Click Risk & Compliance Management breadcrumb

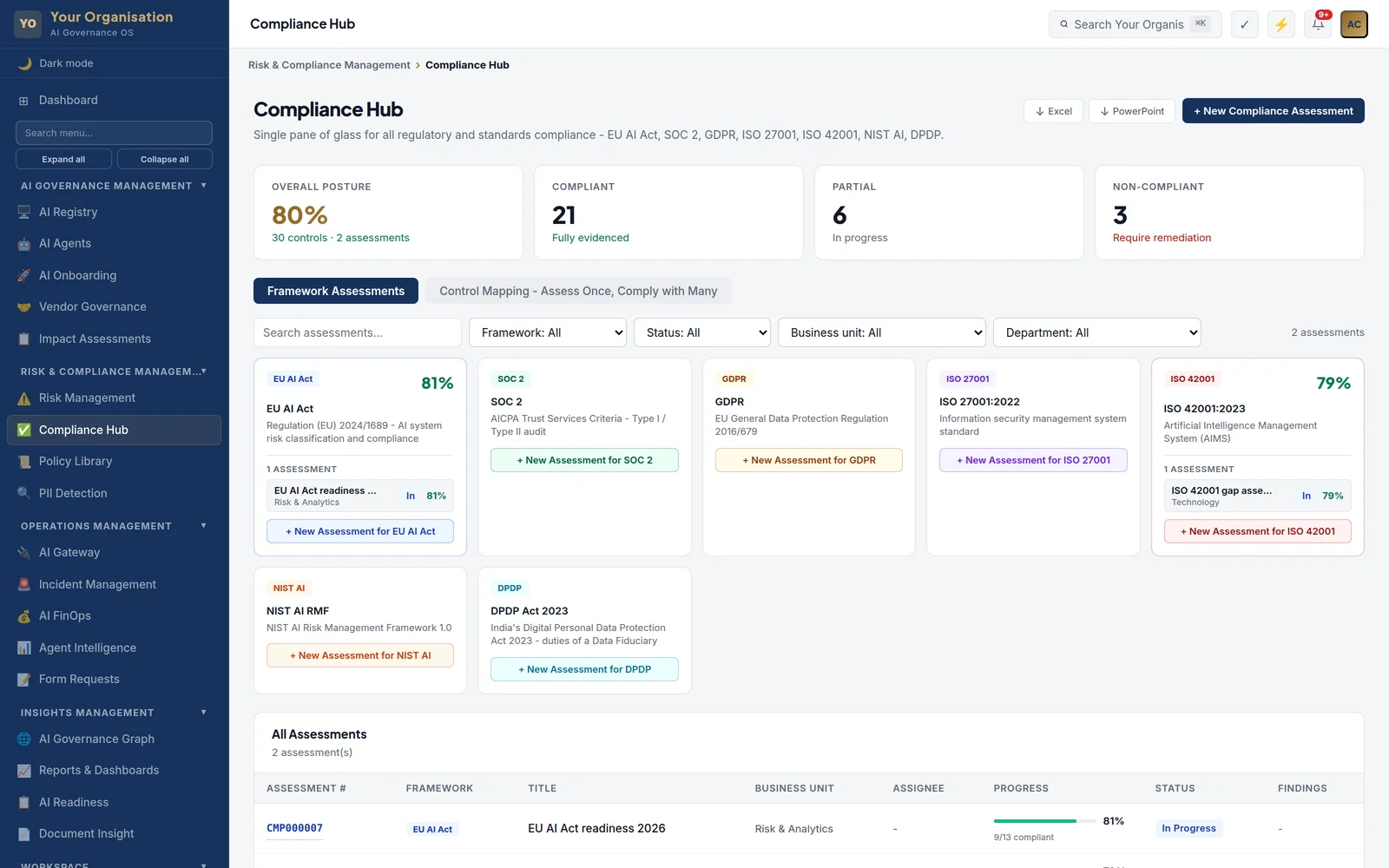point(329,65)
